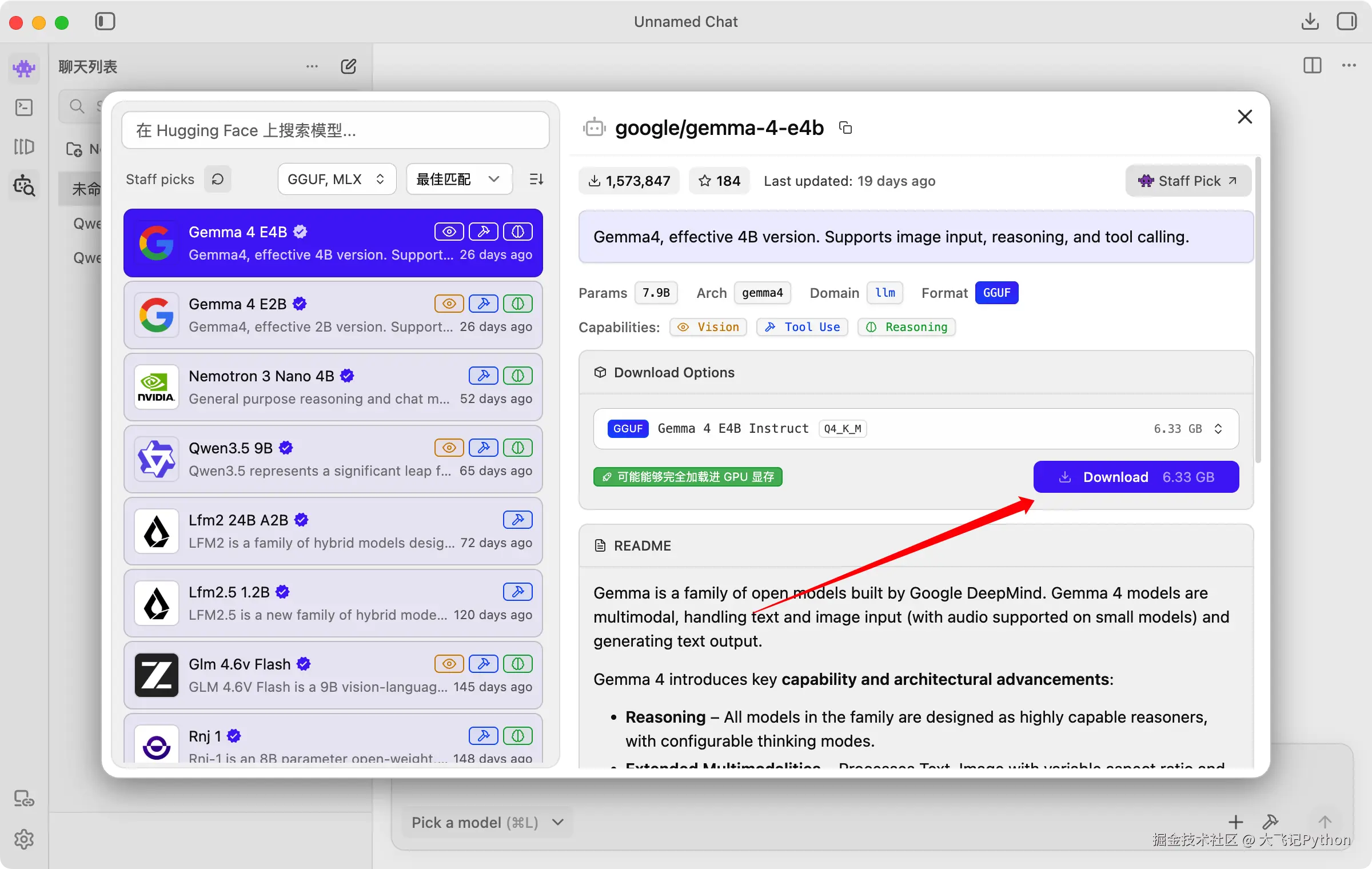Click the Reasoning capability tag

[907, 327]
